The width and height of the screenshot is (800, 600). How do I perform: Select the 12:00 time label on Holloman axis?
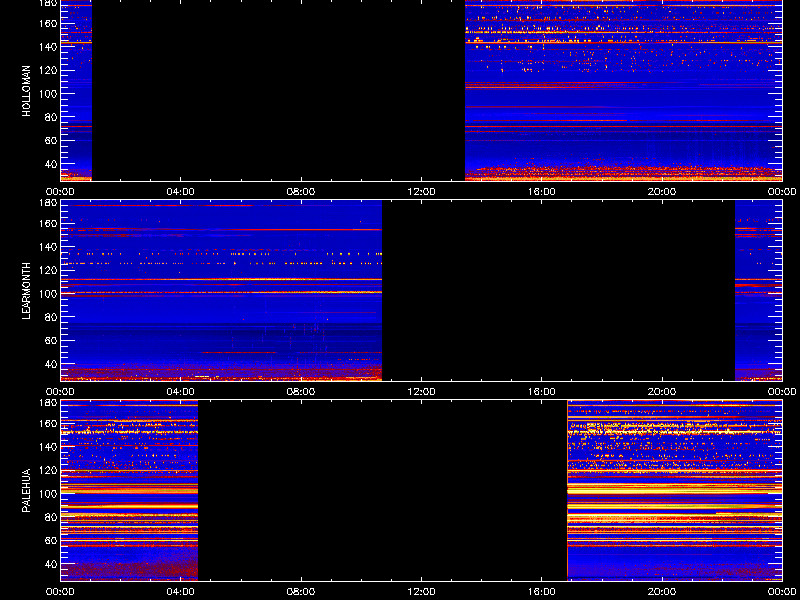click(x=421, y=192)
